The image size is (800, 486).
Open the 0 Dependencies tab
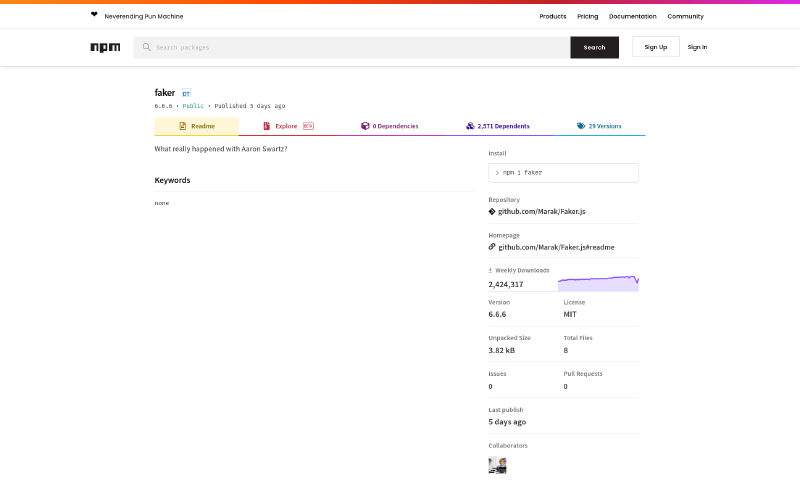coord(390,126)
